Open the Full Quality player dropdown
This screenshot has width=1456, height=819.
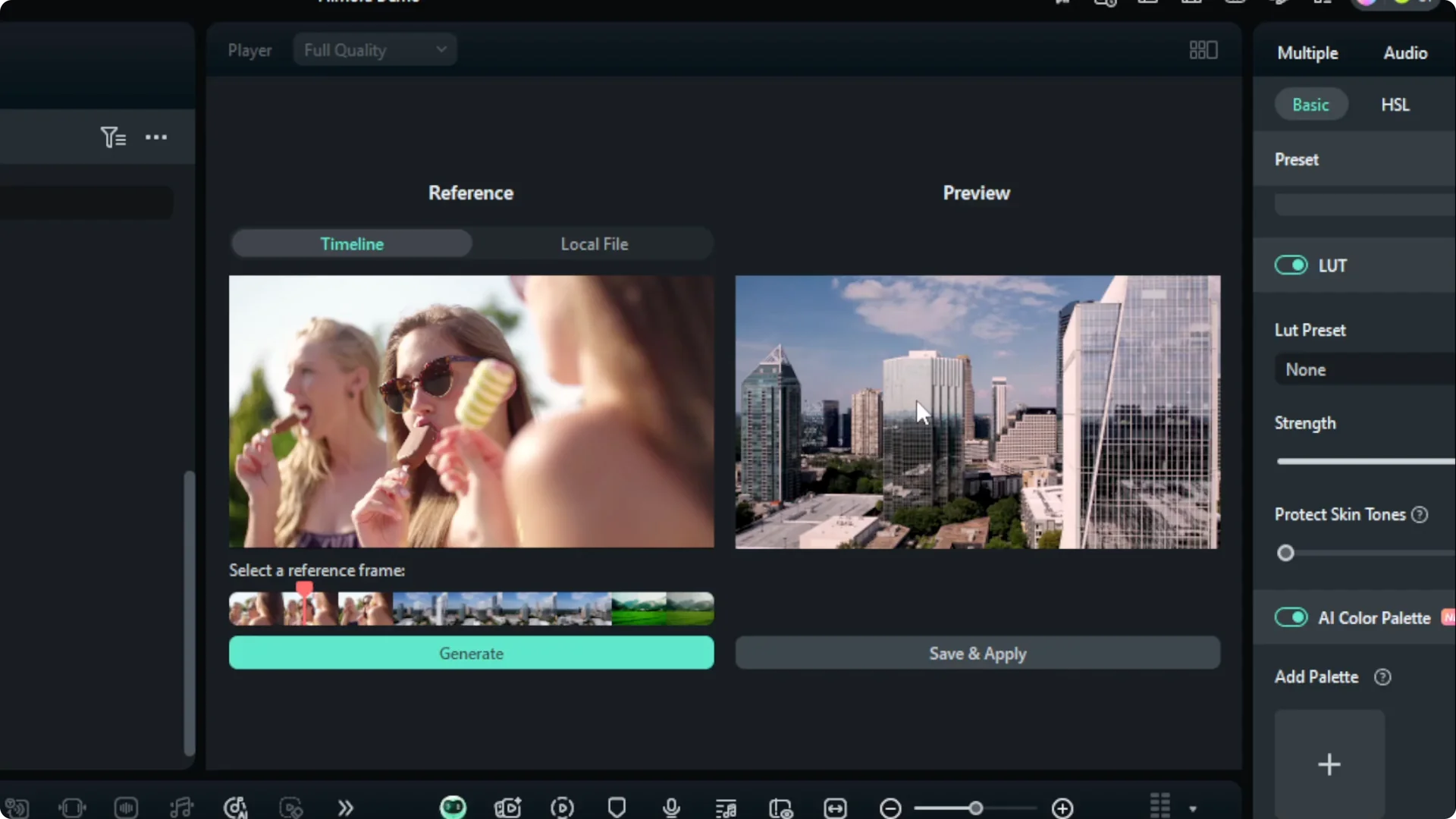[x=375, y=49]
